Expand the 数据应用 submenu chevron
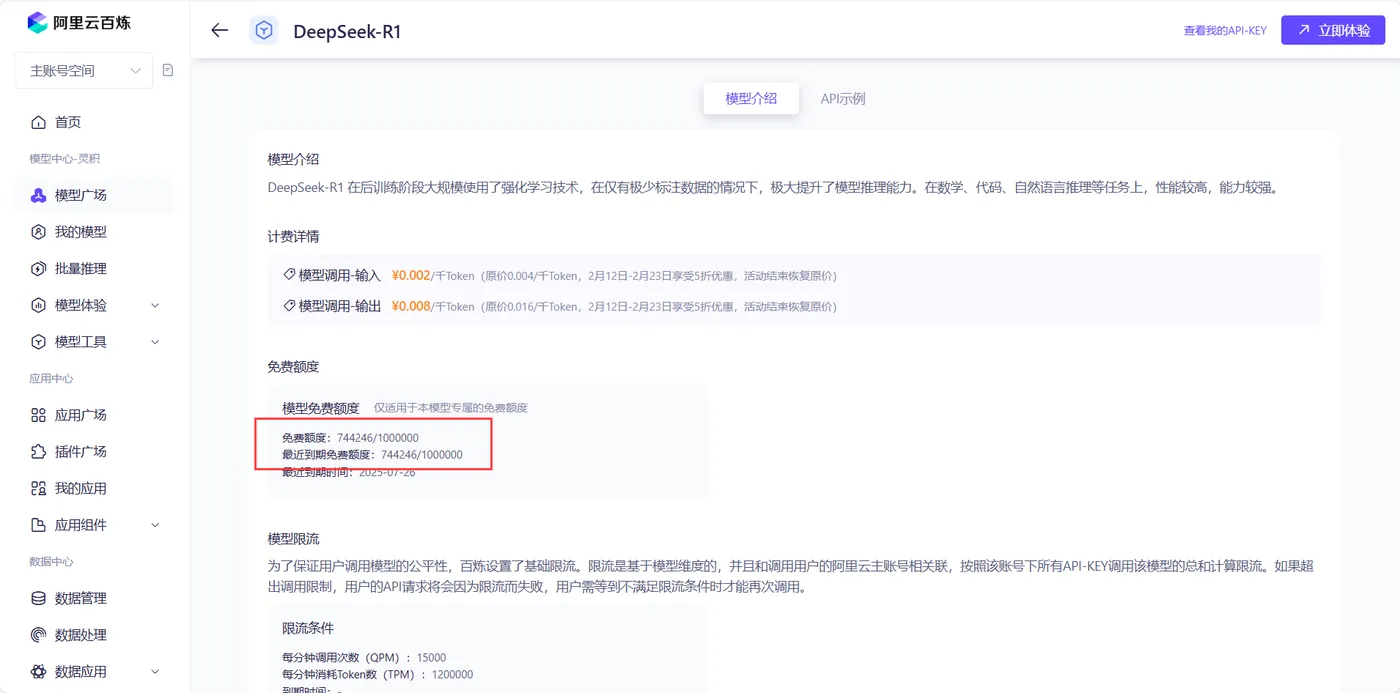The height and width of the screenshot is (693, 1400). tap(155, 672)
